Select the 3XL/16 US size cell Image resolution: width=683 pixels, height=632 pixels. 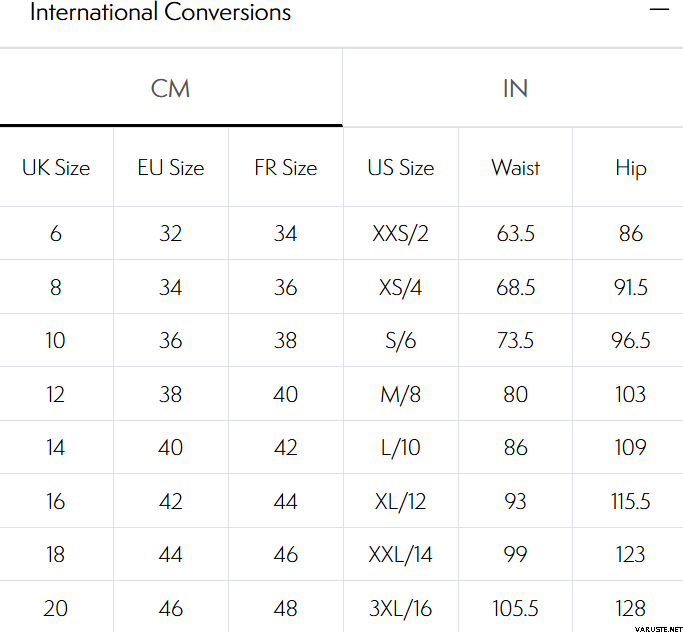[401, 607]
